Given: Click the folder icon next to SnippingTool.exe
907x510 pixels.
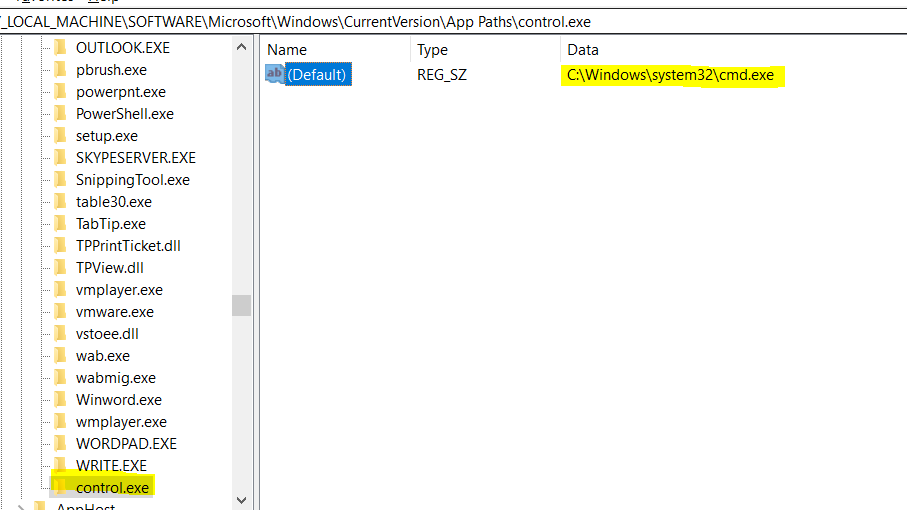Looking at the screenshot, I should (60, 180).
